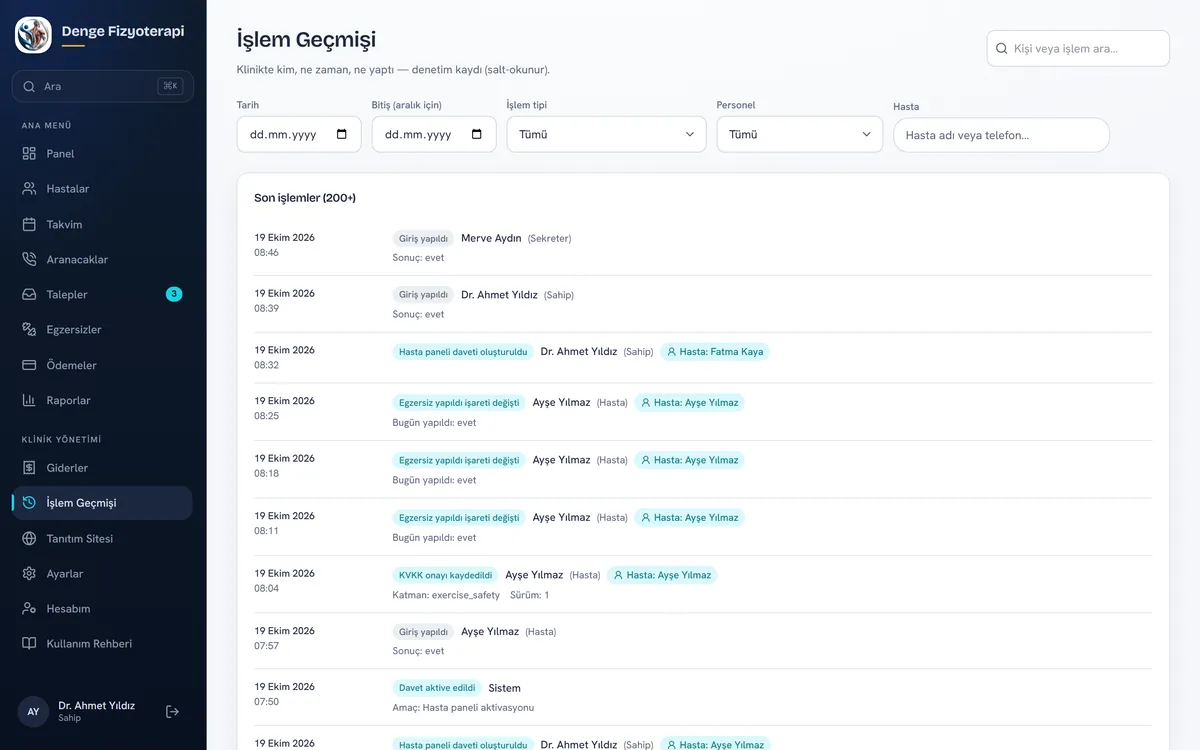Click the Talepler badge showing 3
The height and width of the screenshot is (750, 1200).
point(174,294)
